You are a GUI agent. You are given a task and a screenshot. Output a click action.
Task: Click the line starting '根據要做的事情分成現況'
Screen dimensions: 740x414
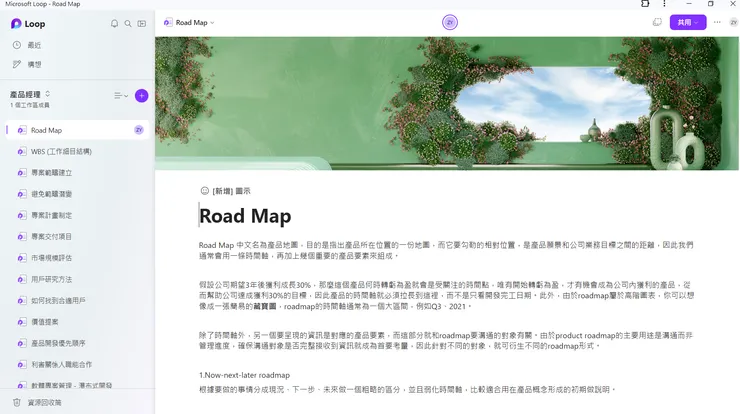[407, 390]
